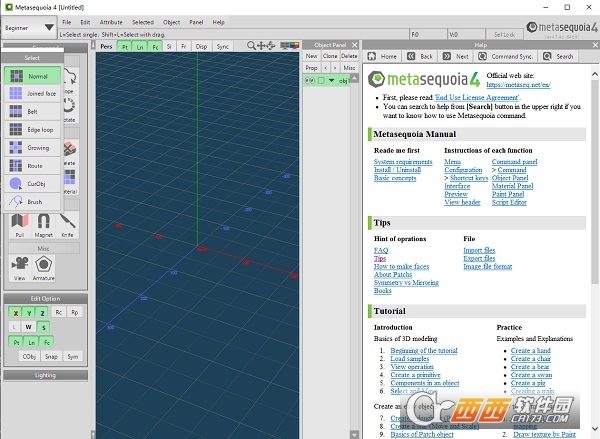600x439 pixels.
Task: Select the Route selection icon
Action: [16, 166]
